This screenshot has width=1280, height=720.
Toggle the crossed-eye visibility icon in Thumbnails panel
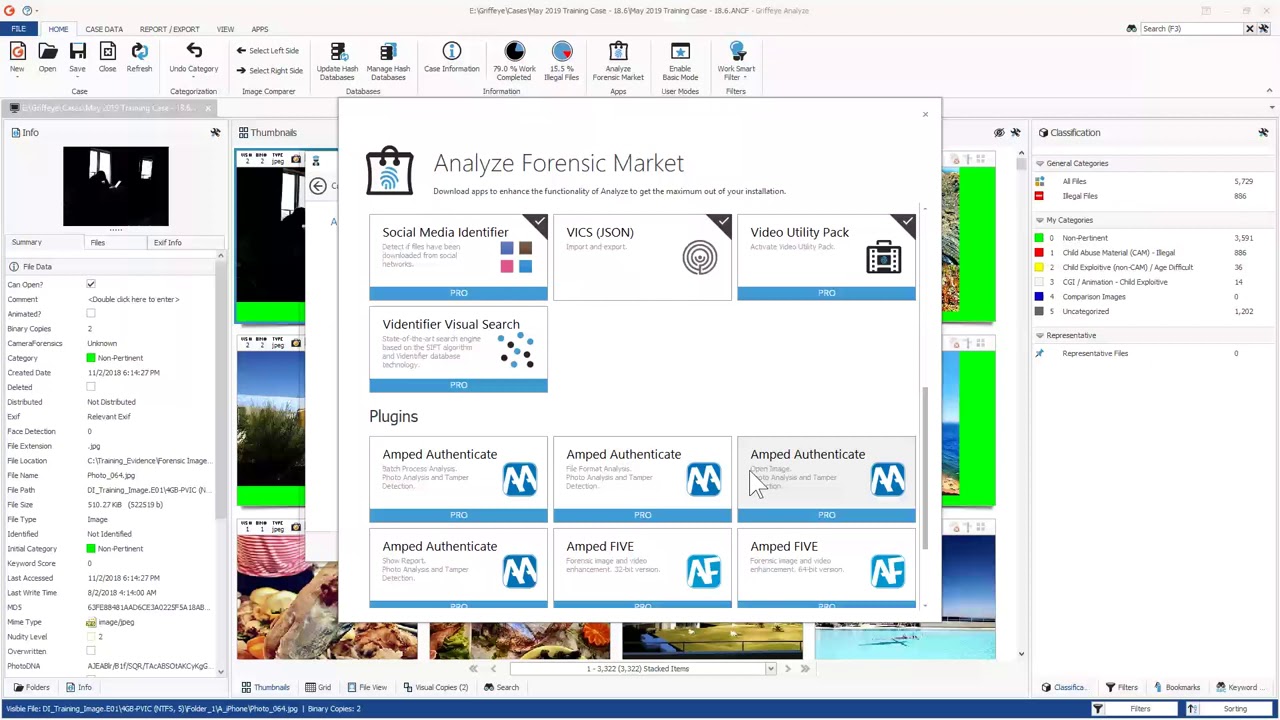pyautogui.click(x=999, y=132)
